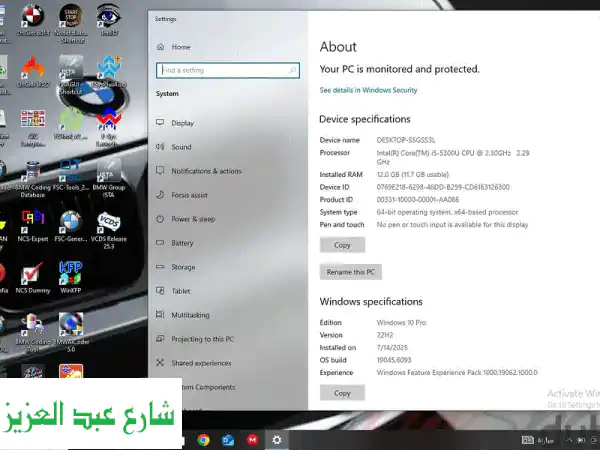Launch the Tool32 eye icon
The height and width of the screenshot is (450, 600).
click(x=109, y=20)
